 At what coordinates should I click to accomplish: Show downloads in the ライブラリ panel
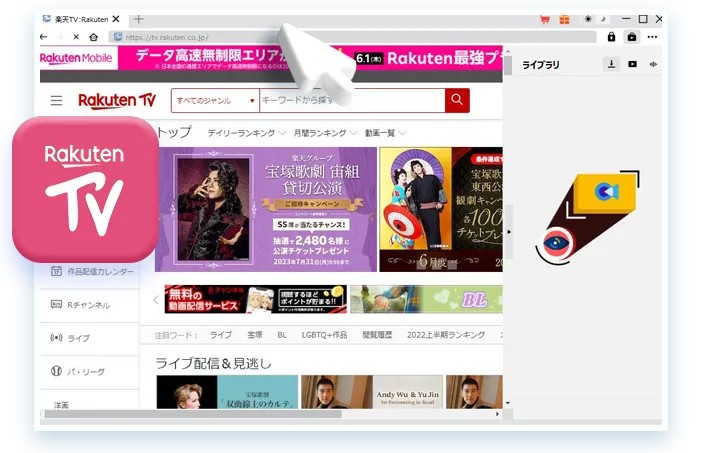pos(612,64)
